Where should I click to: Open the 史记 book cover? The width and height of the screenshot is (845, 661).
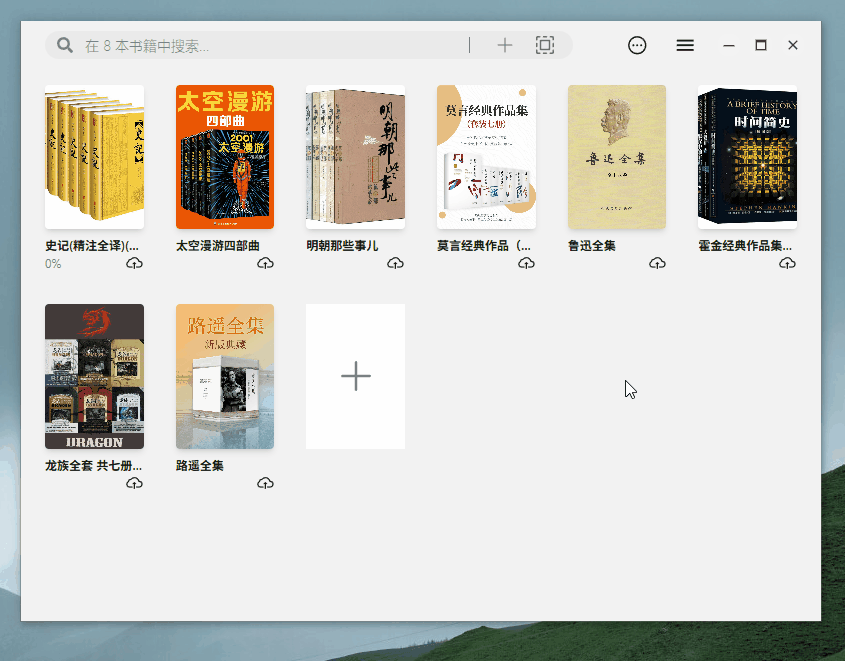[94, 157]
